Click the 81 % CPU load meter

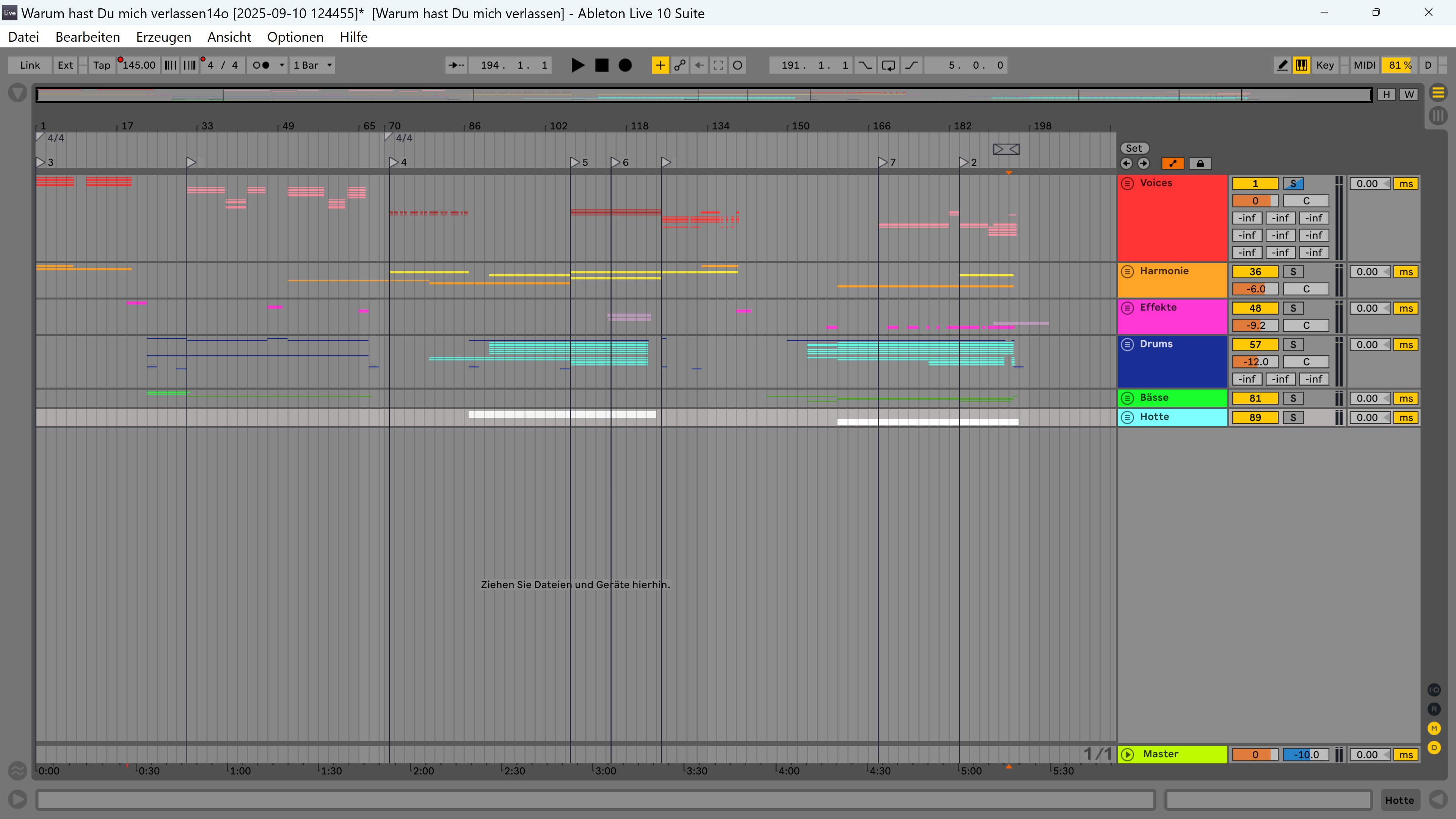[1400, 65]
